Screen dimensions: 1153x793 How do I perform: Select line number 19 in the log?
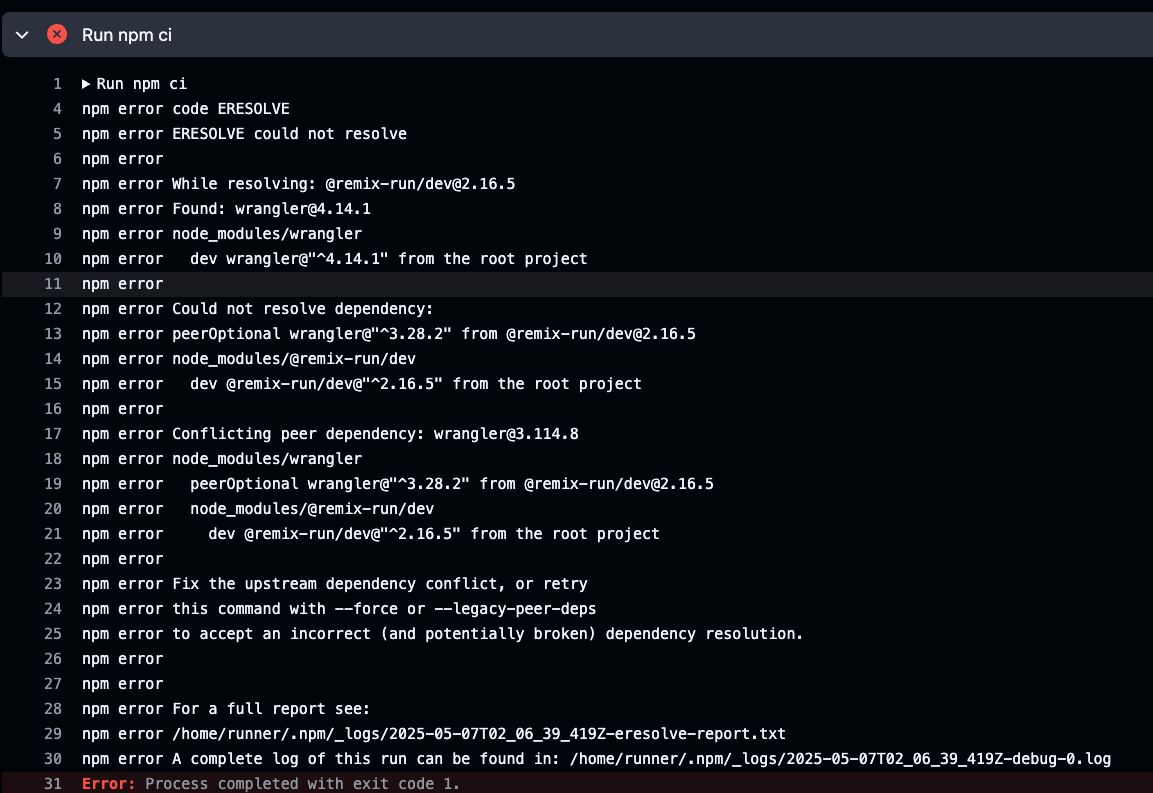click(54, 484)
